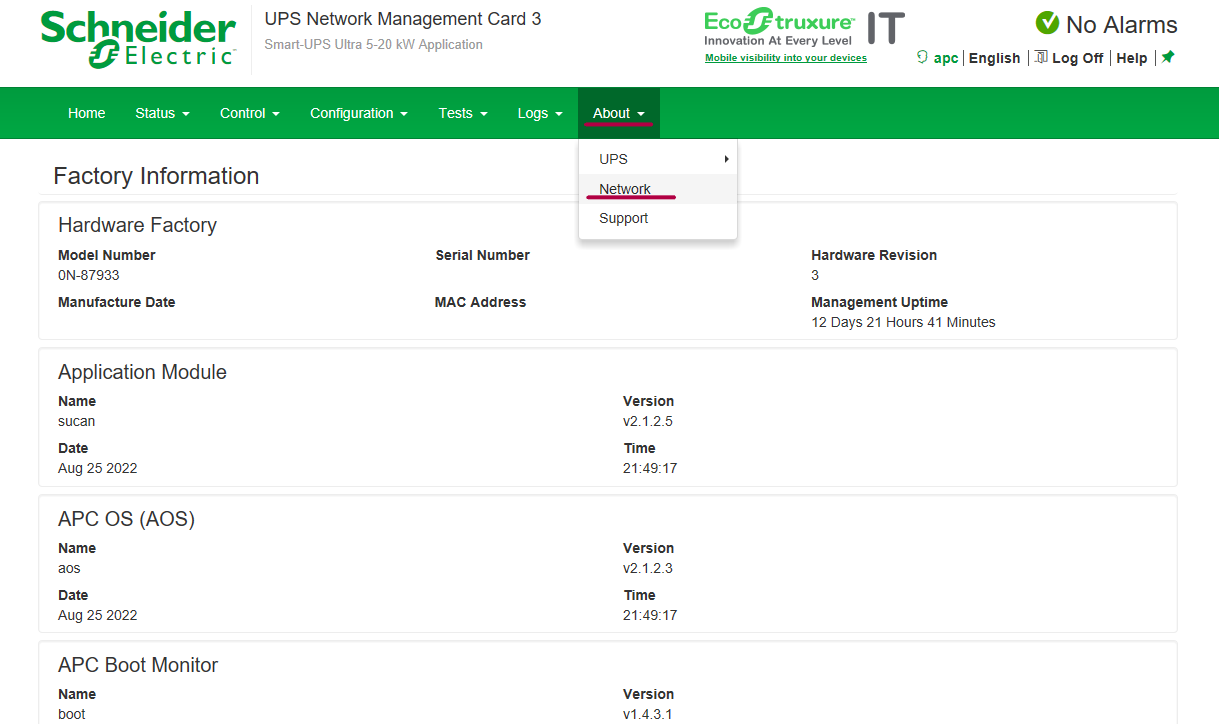
Task: Click the Serial Number label
Action: click(483, 255)
